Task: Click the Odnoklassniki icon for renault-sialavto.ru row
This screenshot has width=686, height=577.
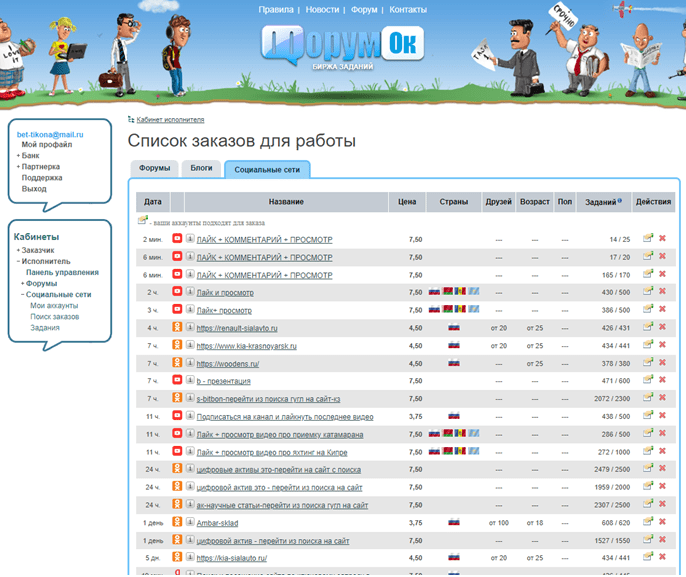Action: point(177,327)
